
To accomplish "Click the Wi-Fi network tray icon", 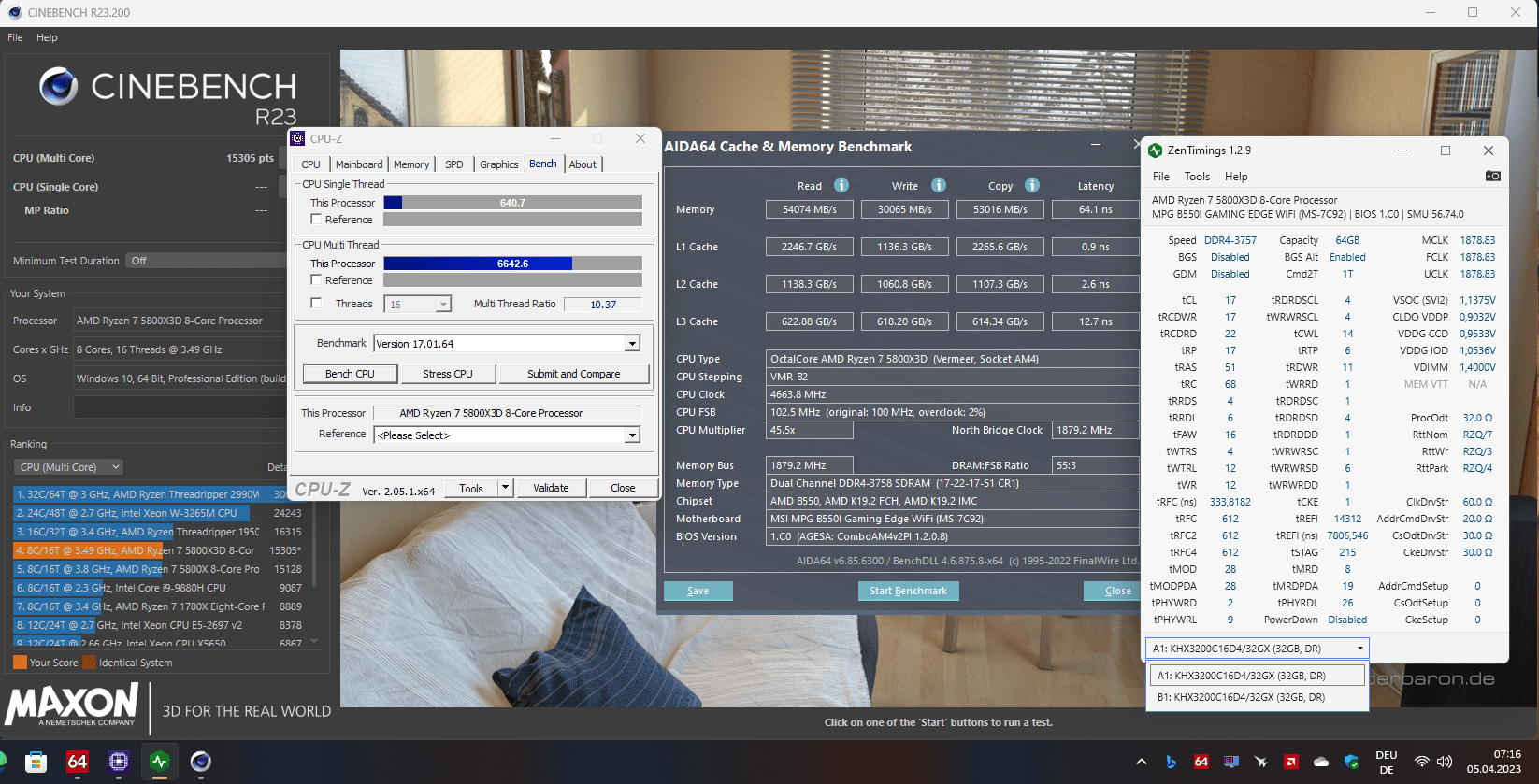I will coord(1422,762).
